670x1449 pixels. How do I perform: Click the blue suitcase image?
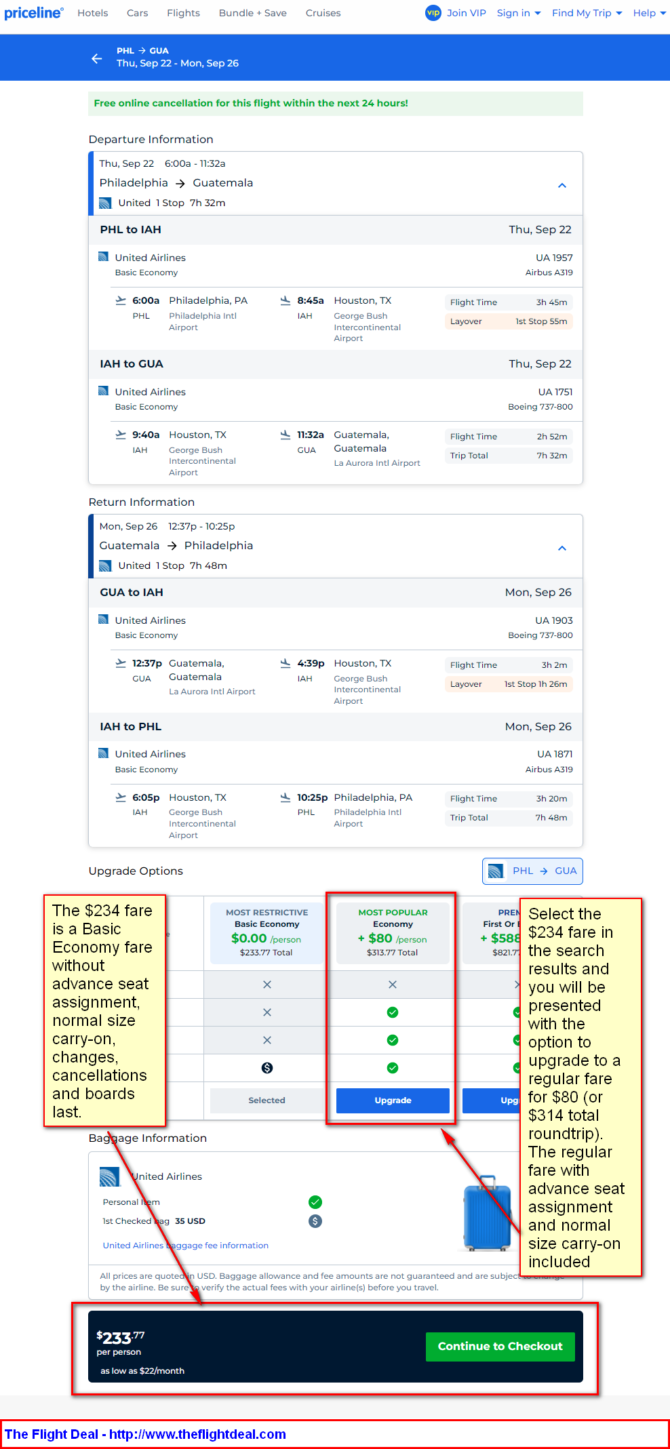(x=487, y=1212)
